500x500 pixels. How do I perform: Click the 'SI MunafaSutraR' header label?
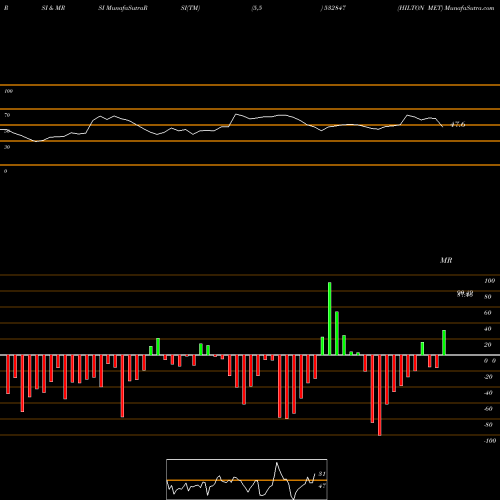click(x=123, y=8)
